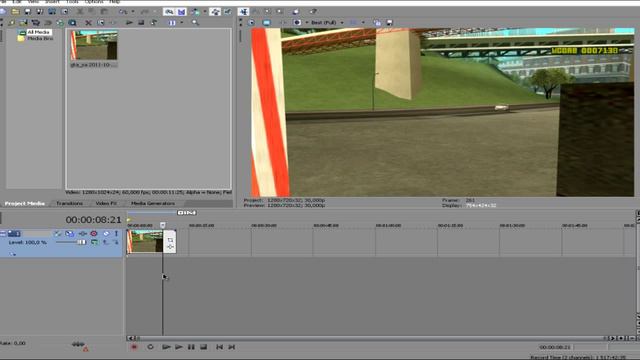The width and height of the screenshot is (640, 360).
Task: Open Track Motion on video track
Action: 70,233
